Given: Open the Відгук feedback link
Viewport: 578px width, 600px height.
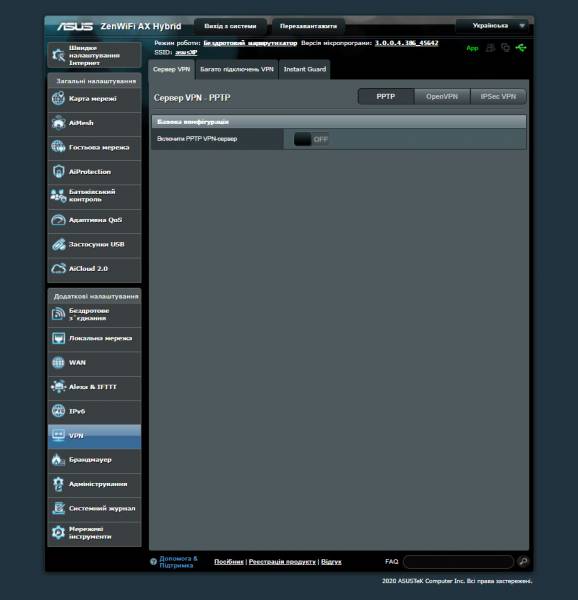Looking at the screenshot, I should pyautogui.click(x=331, y=562).
